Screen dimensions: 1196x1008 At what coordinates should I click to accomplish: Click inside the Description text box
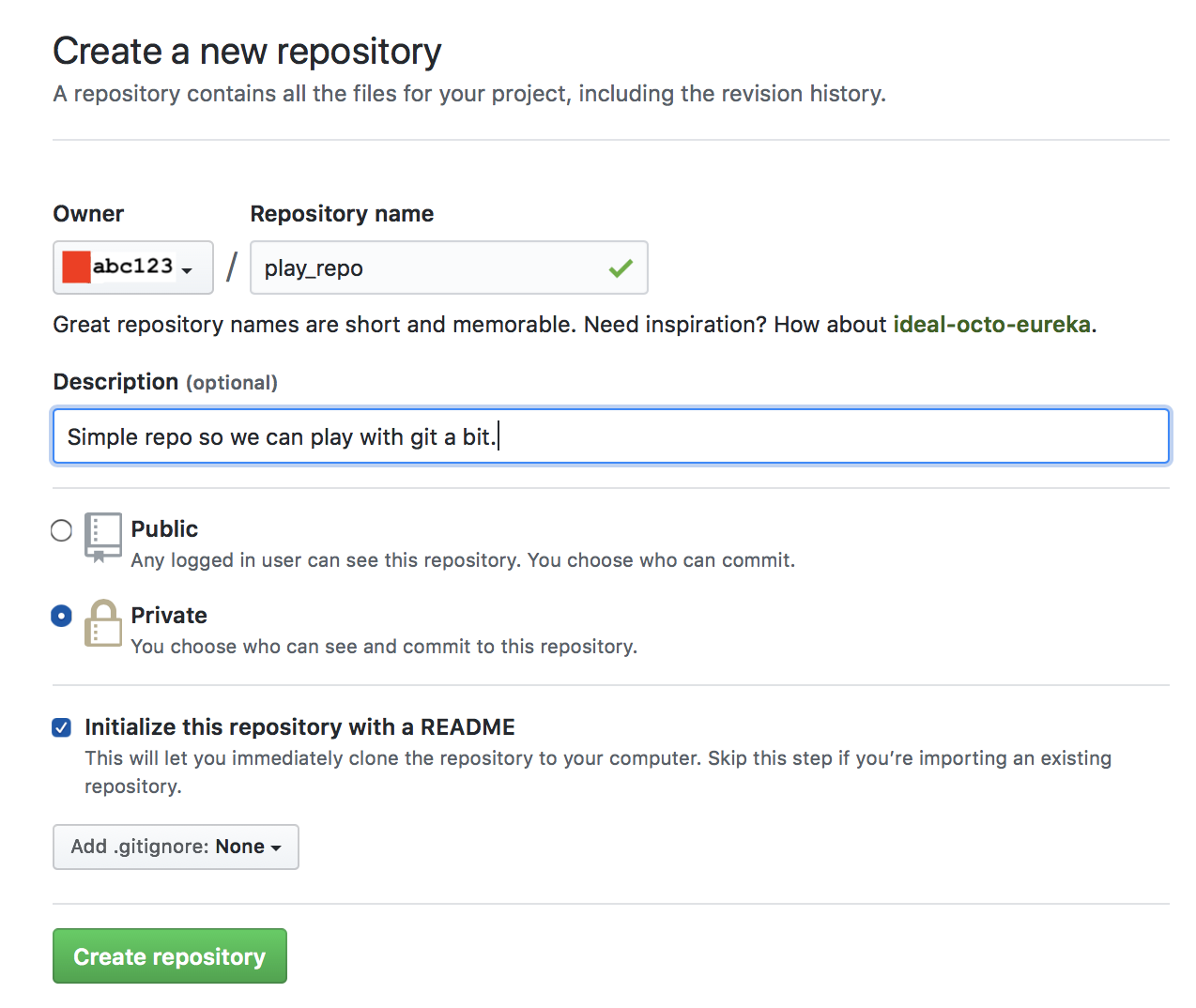[x=610, y=436]
